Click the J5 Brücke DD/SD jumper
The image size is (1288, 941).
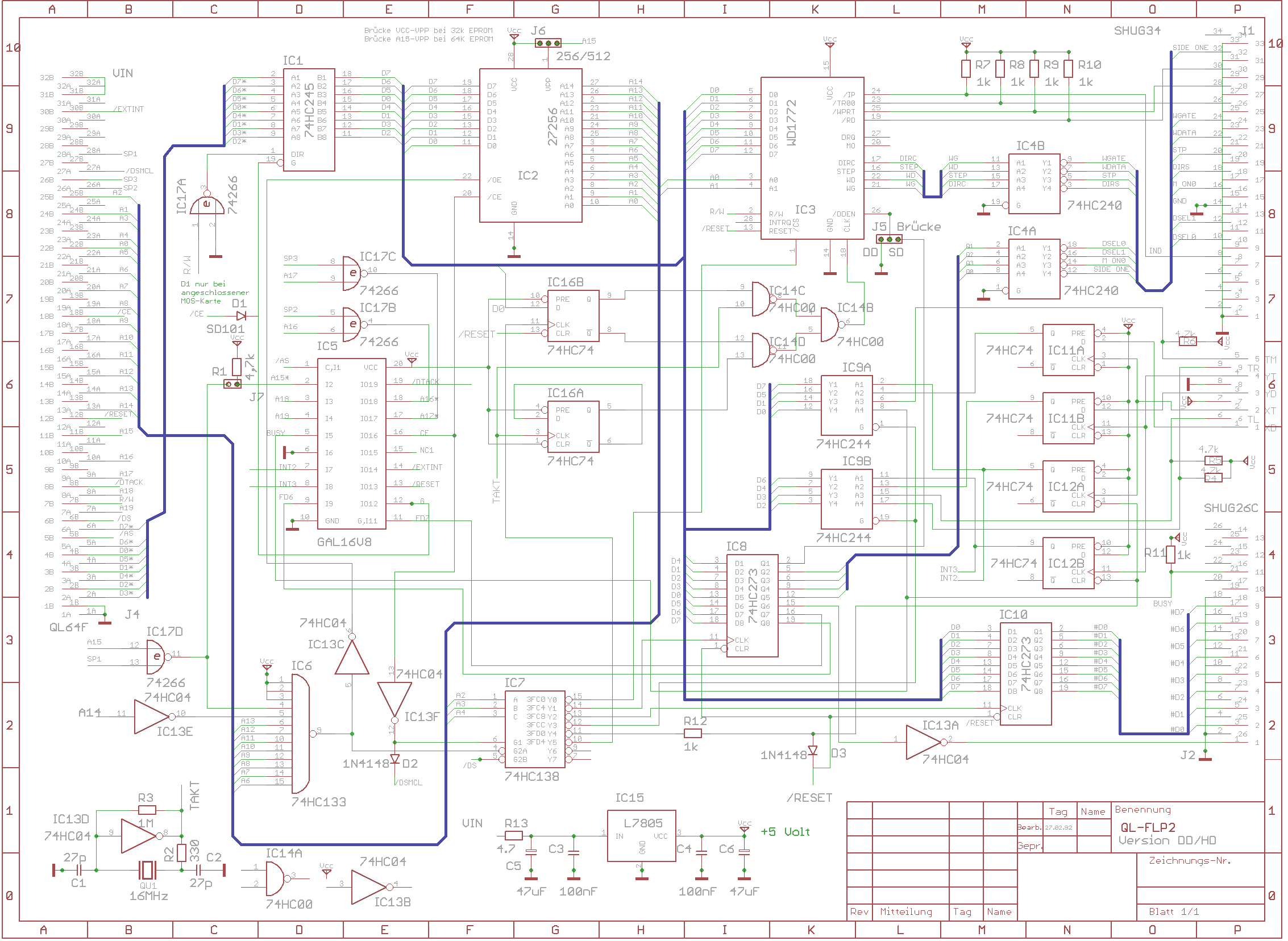point(888,239)
